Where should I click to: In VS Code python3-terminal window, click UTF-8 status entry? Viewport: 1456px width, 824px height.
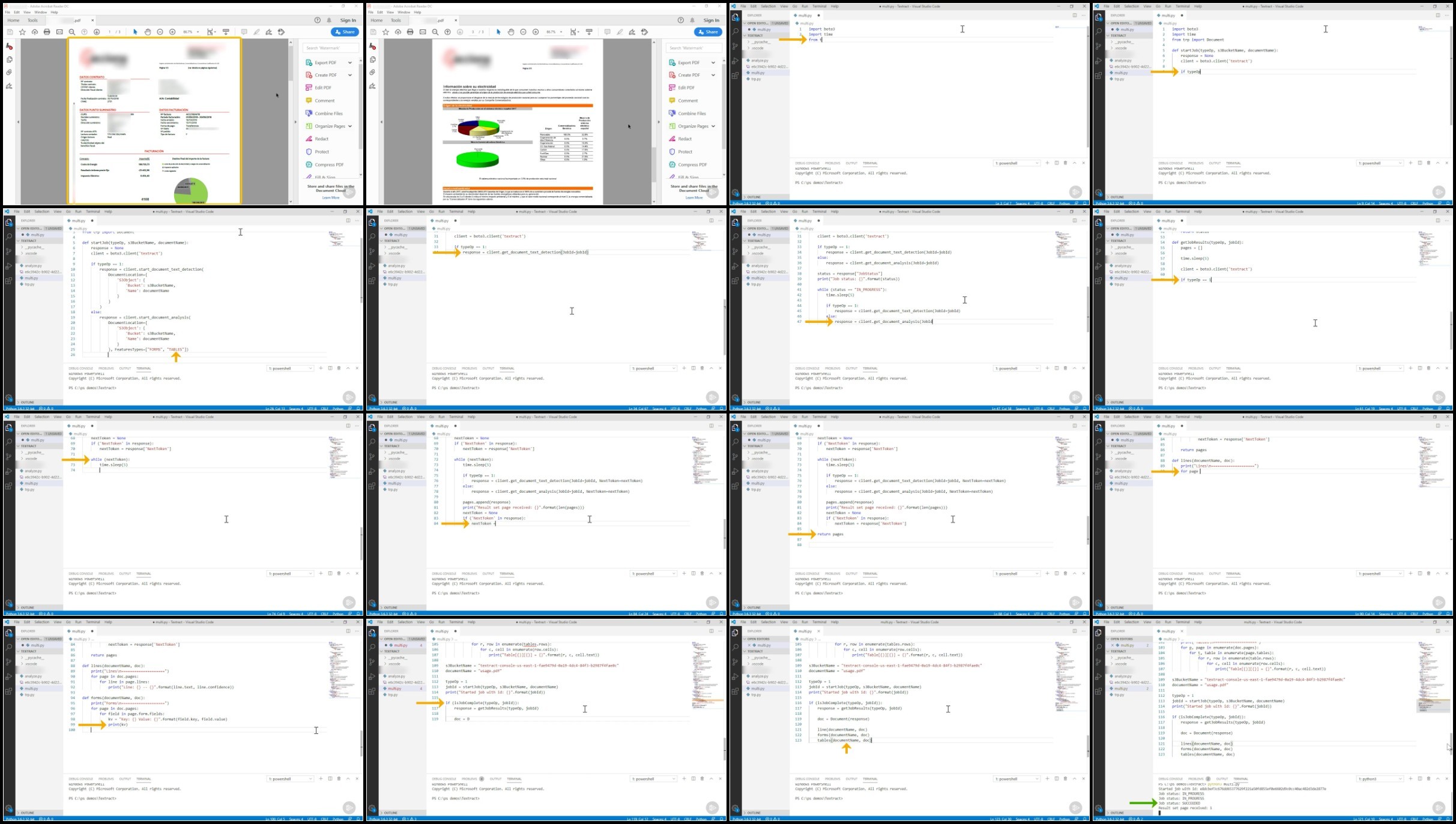(1402, 819)
